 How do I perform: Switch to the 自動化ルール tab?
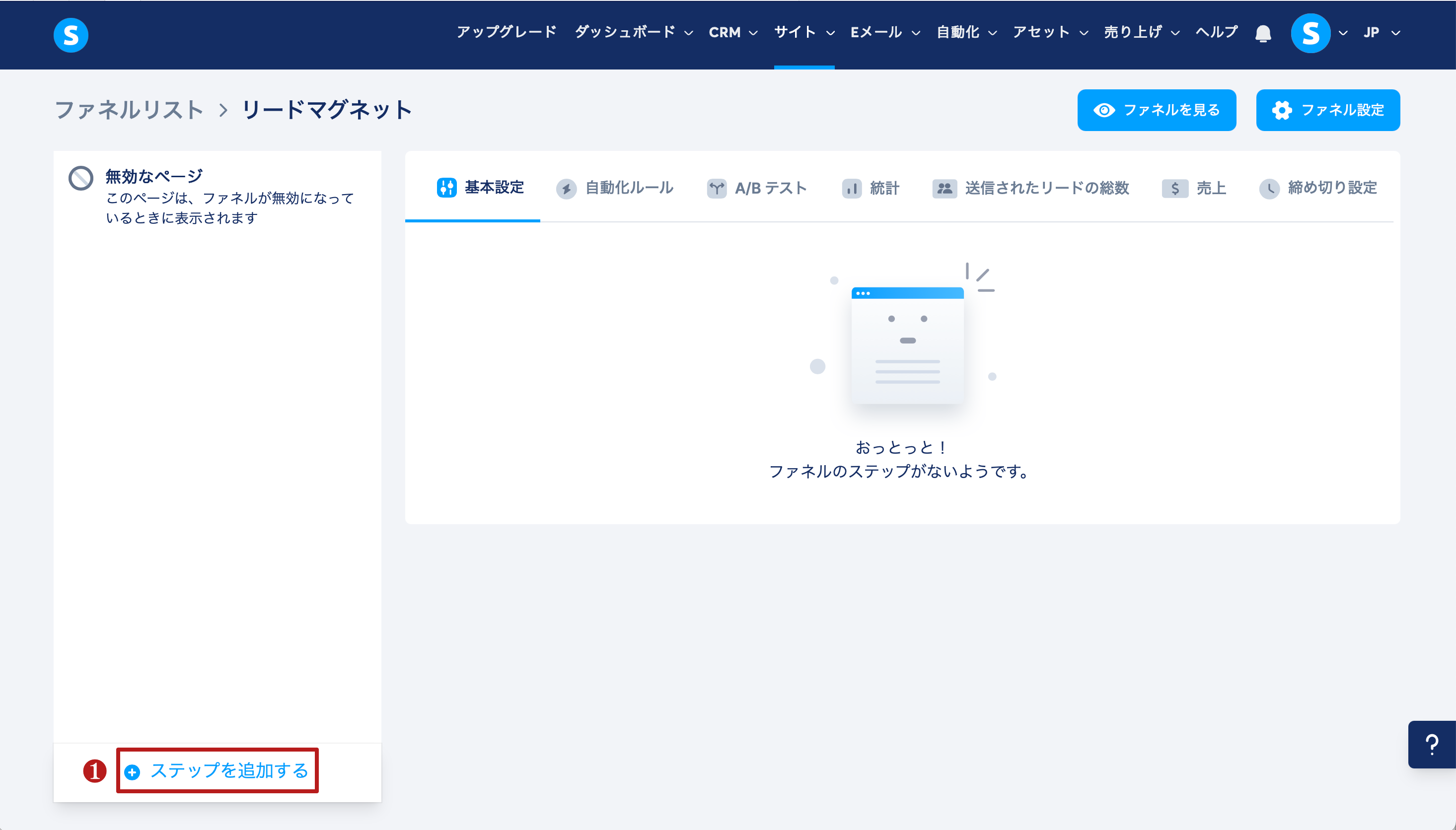[615, 188]
